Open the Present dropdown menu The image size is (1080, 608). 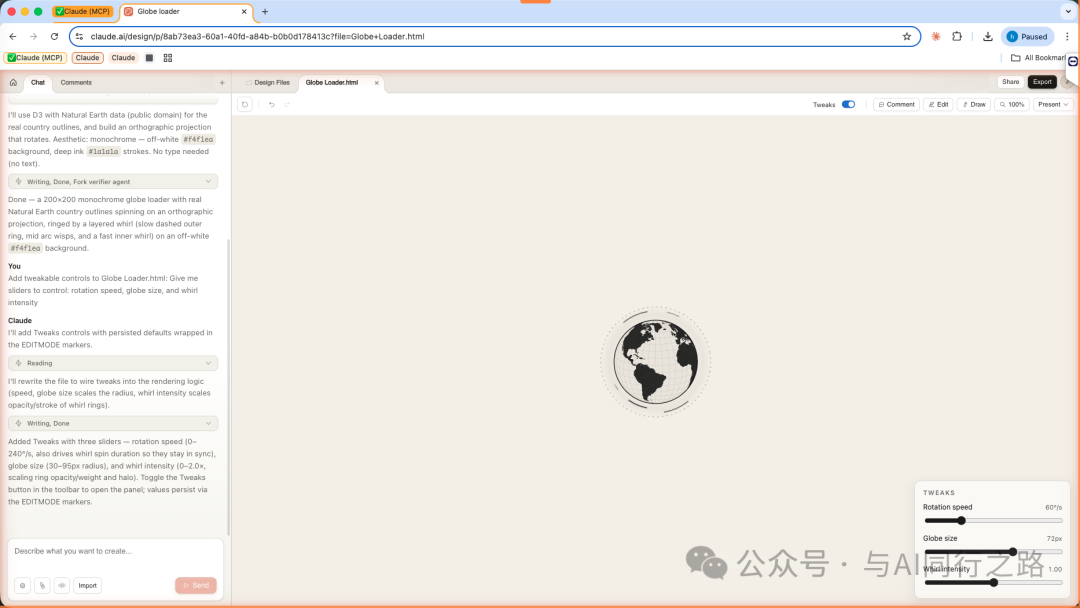[1053, 104]
